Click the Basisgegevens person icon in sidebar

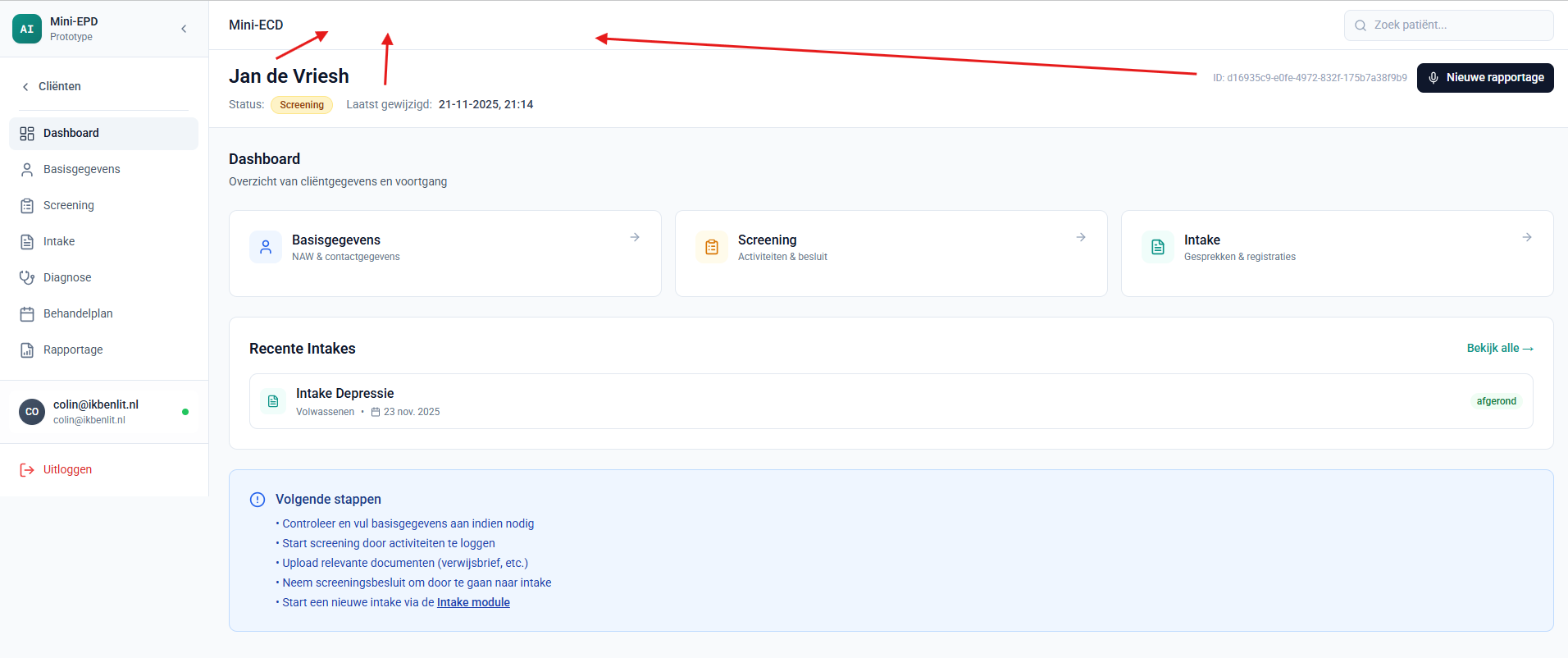click(x=27, y=170)
